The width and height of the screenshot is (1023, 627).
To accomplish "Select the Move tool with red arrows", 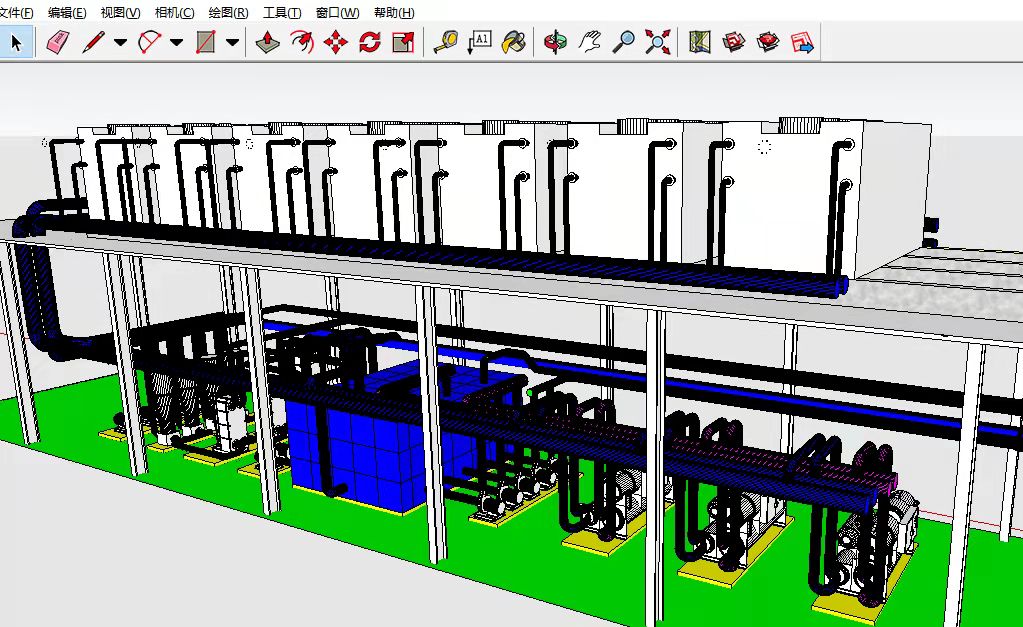I will point(335,42).
